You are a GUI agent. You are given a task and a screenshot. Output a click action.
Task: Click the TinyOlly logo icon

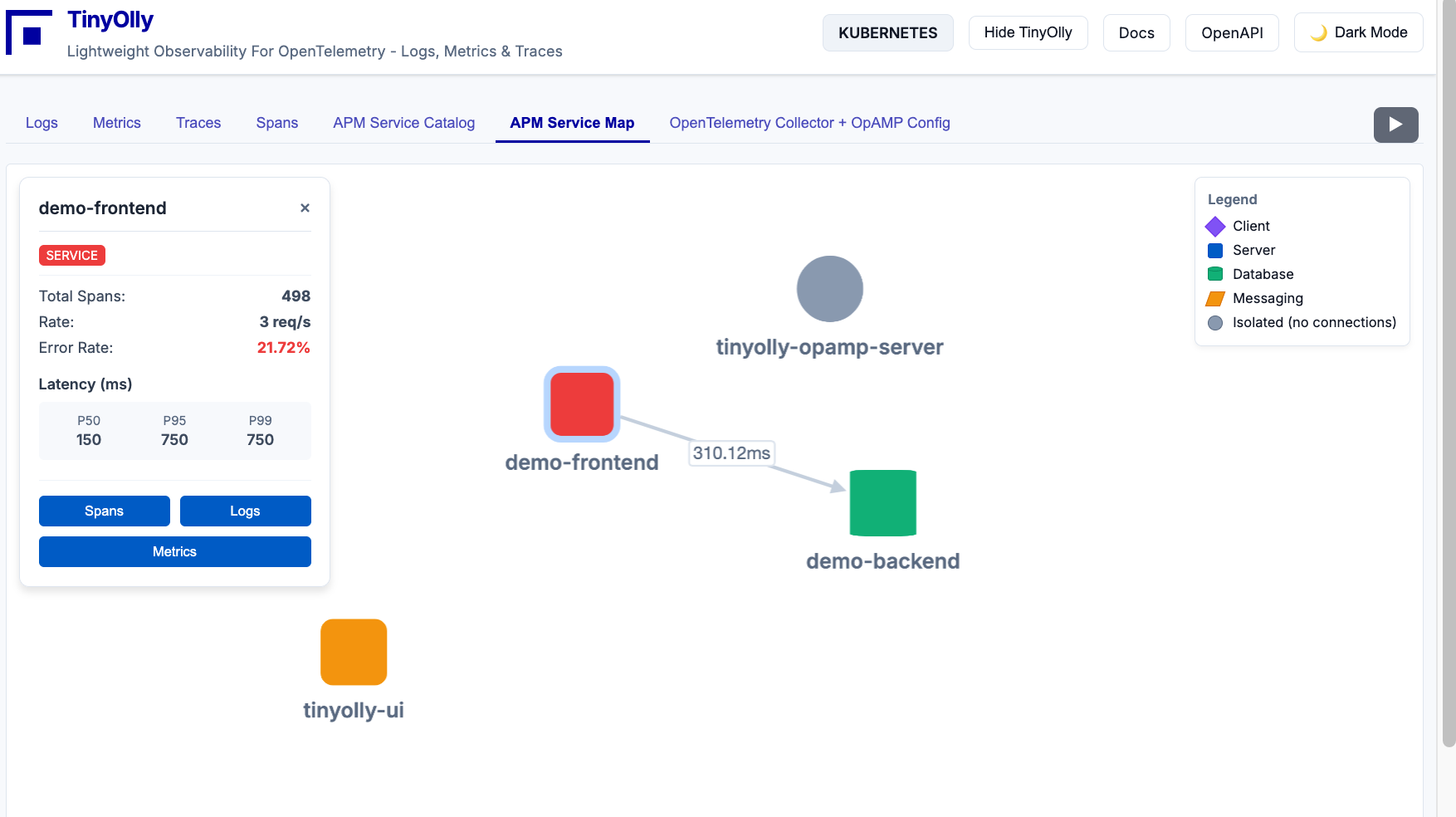pyautogui.click(x=30, y=33)
